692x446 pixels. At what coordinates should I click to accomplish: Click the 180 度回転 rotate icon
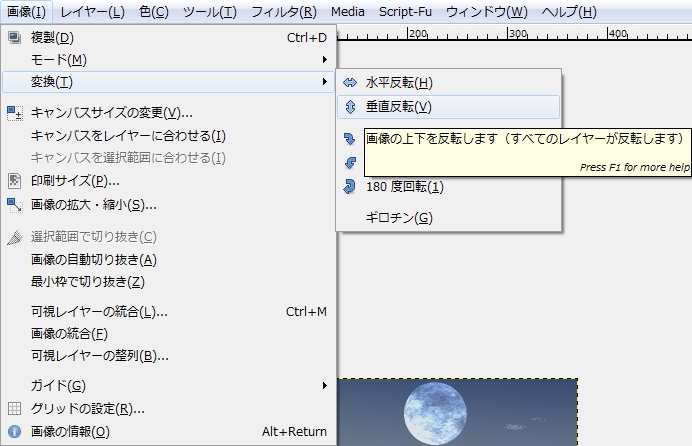(350, 187)
